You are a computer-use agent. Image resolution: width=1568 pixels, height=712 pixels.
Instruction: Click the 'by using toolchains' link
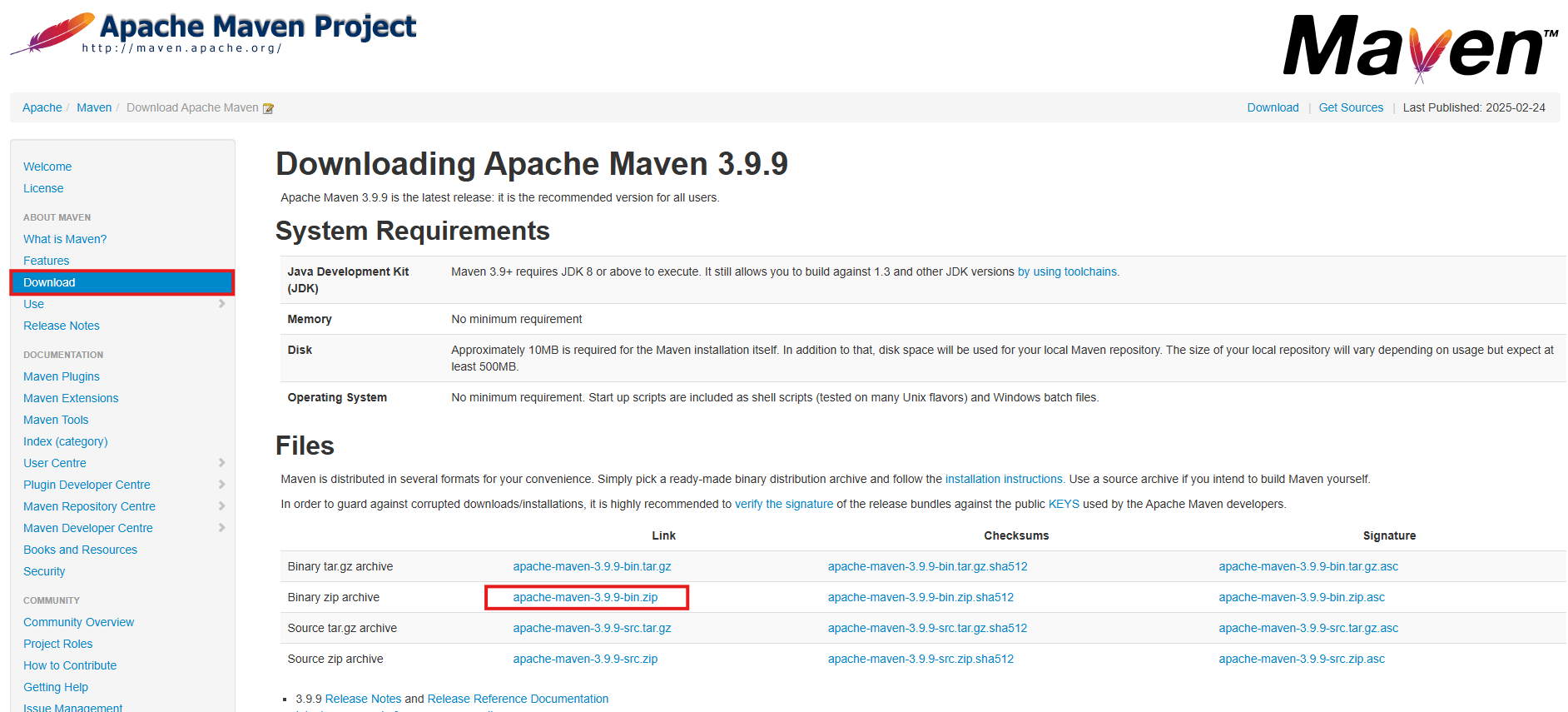coord(1069,271)
